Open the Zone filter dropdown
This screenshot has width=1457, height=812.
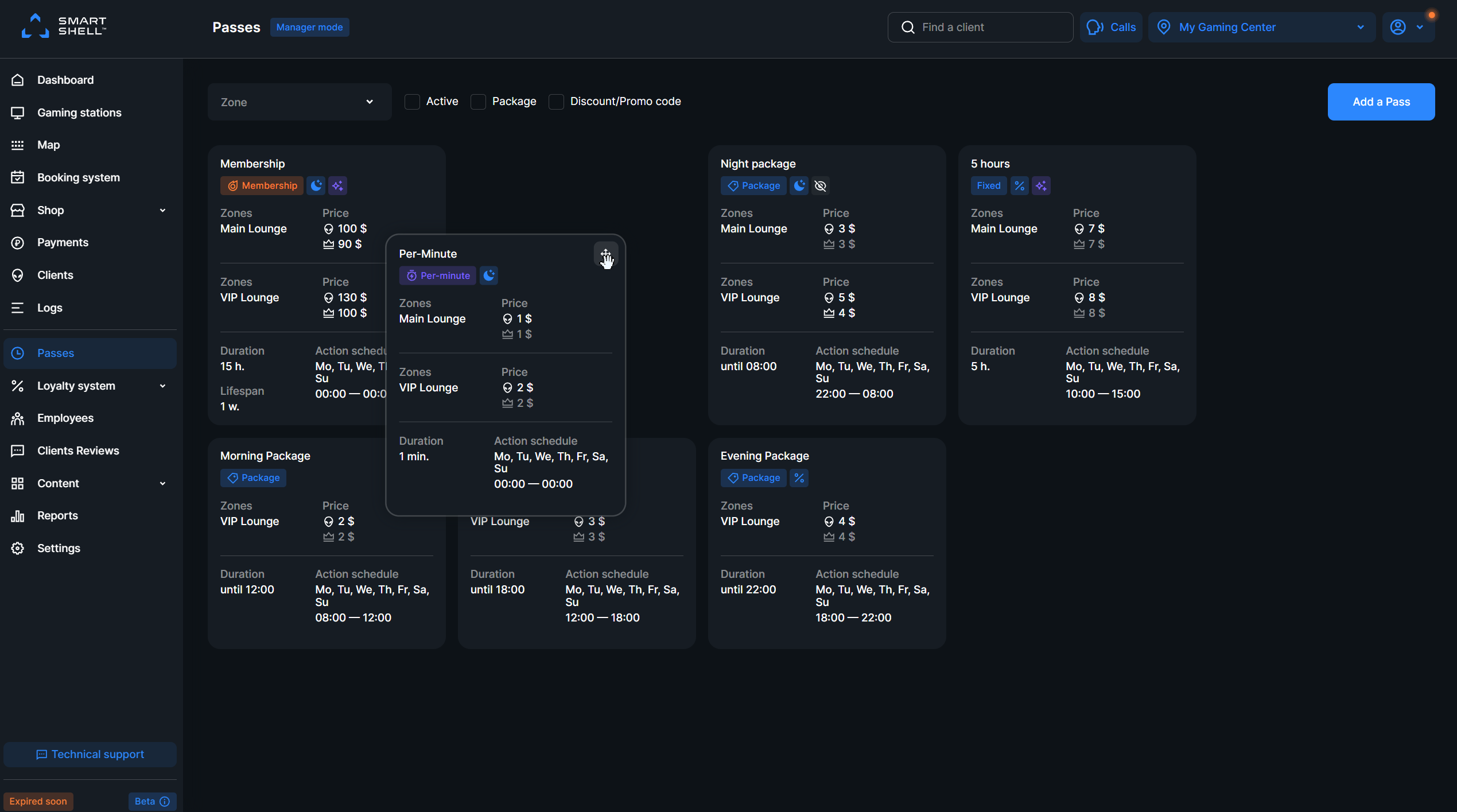(x=299, y=102)
